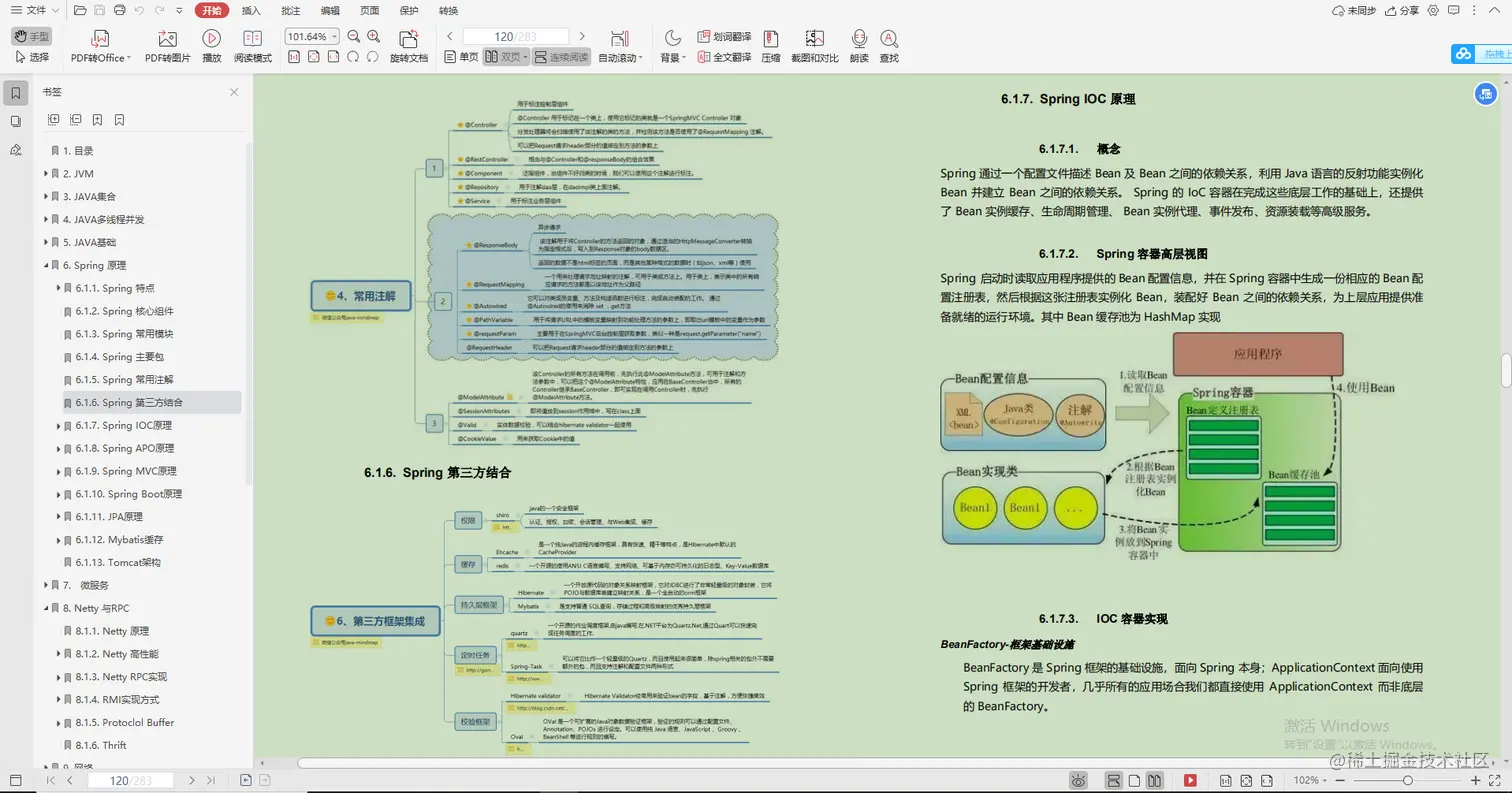Select the 手型 hand tool

[x=30, y=36]
